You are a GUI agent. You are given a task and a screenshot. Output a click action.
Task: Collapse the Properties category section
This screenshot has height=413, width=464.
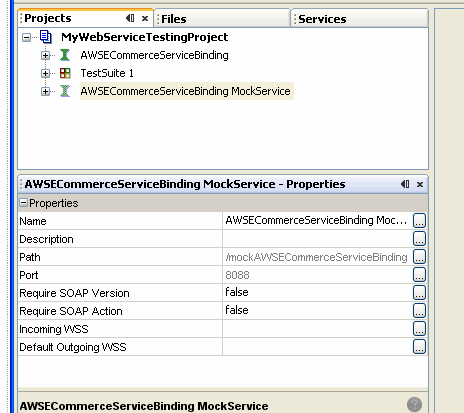click(x=23, y=203)
